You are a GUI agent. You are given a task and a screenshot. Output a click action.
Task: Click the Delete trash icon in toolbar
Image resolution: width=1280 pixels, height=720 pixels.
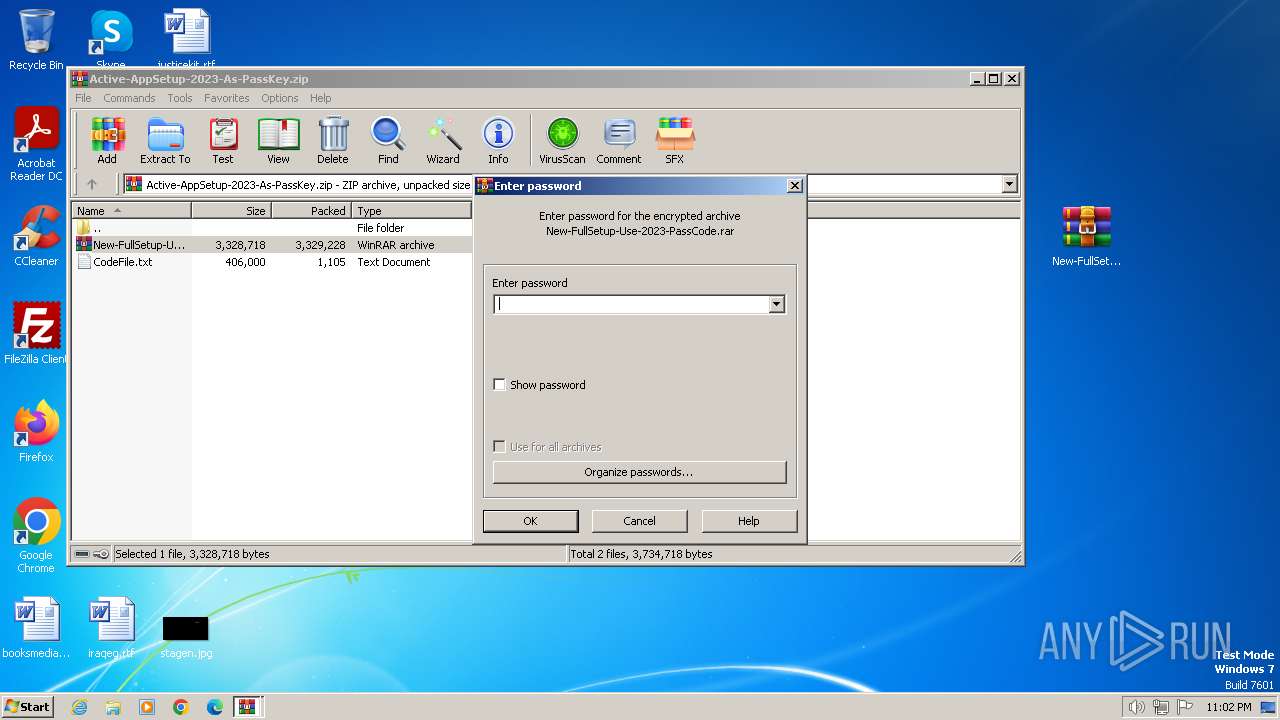pos(333,140)
